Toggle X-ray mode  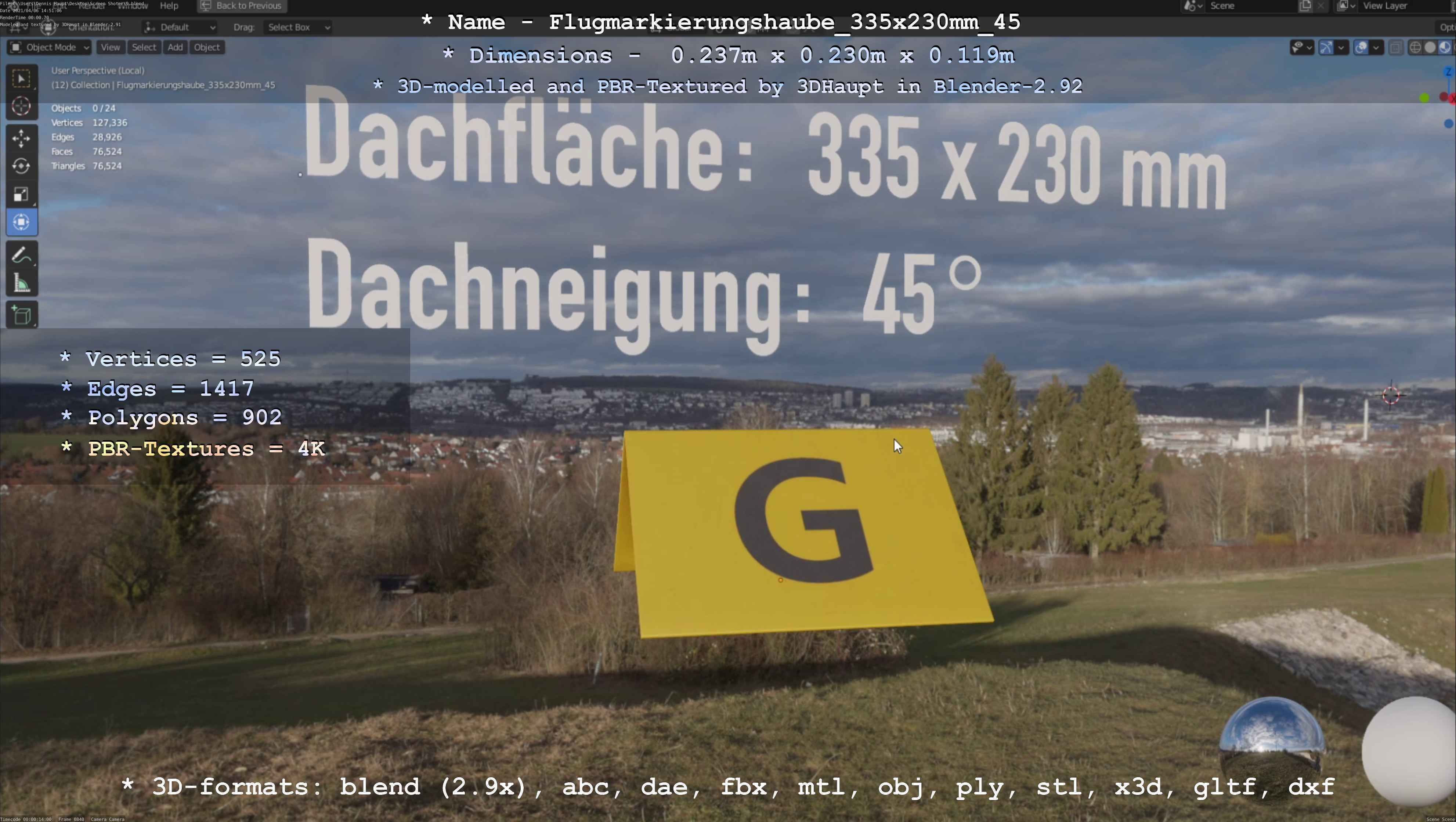[x=1395, y=47]
